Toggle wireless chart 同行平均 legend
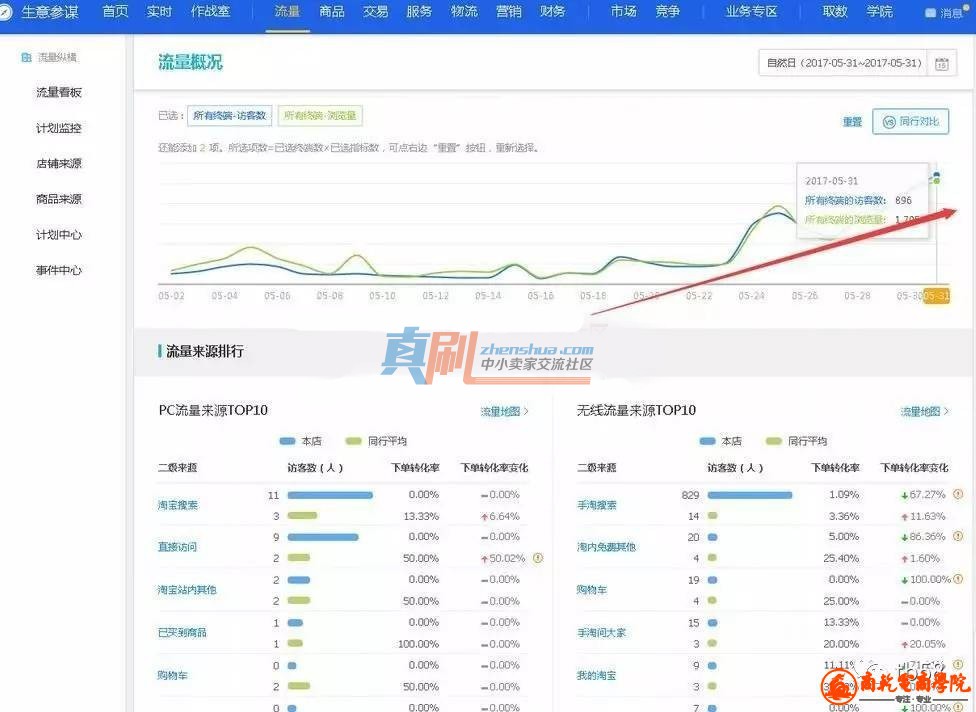Image resolution: width=976 pixels, height=712 pixels. tap(796, 441)
